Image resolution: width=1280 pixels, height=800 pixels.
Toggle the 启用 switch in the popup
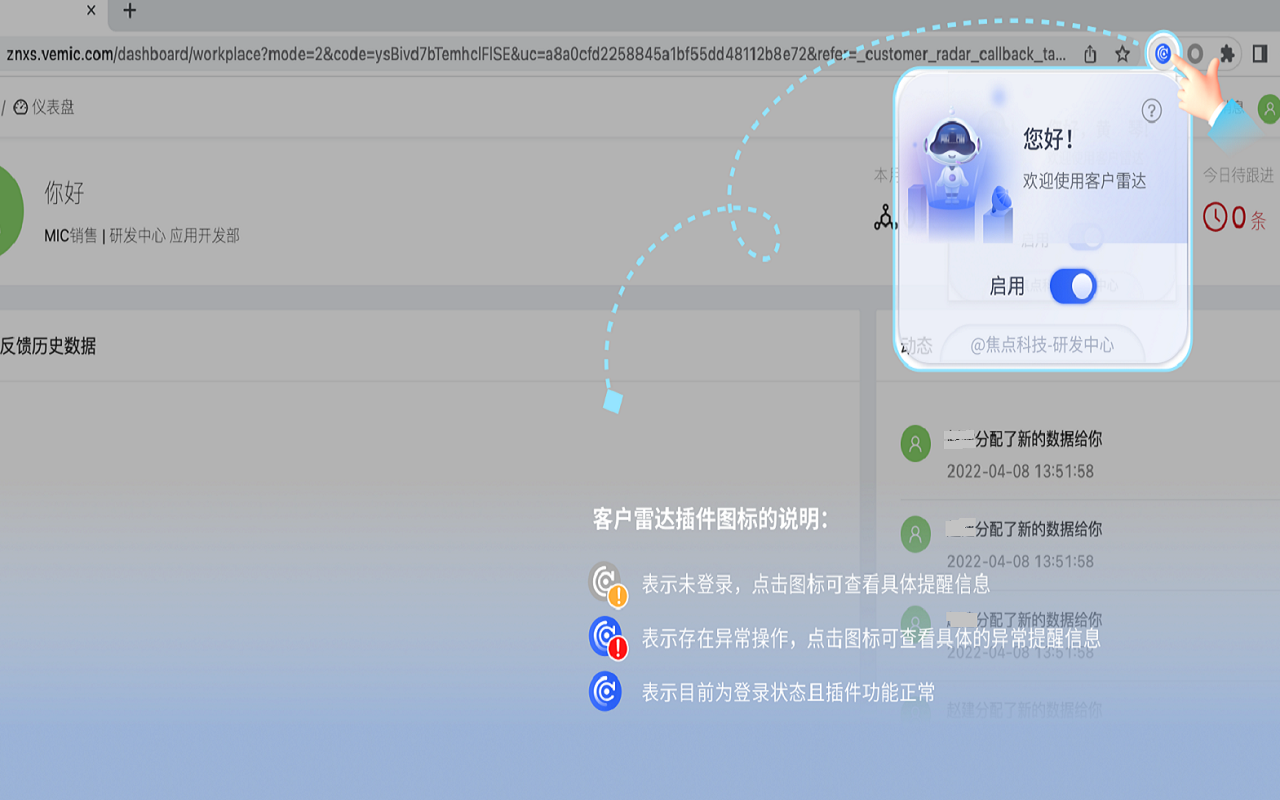(x=1072, y=286)
